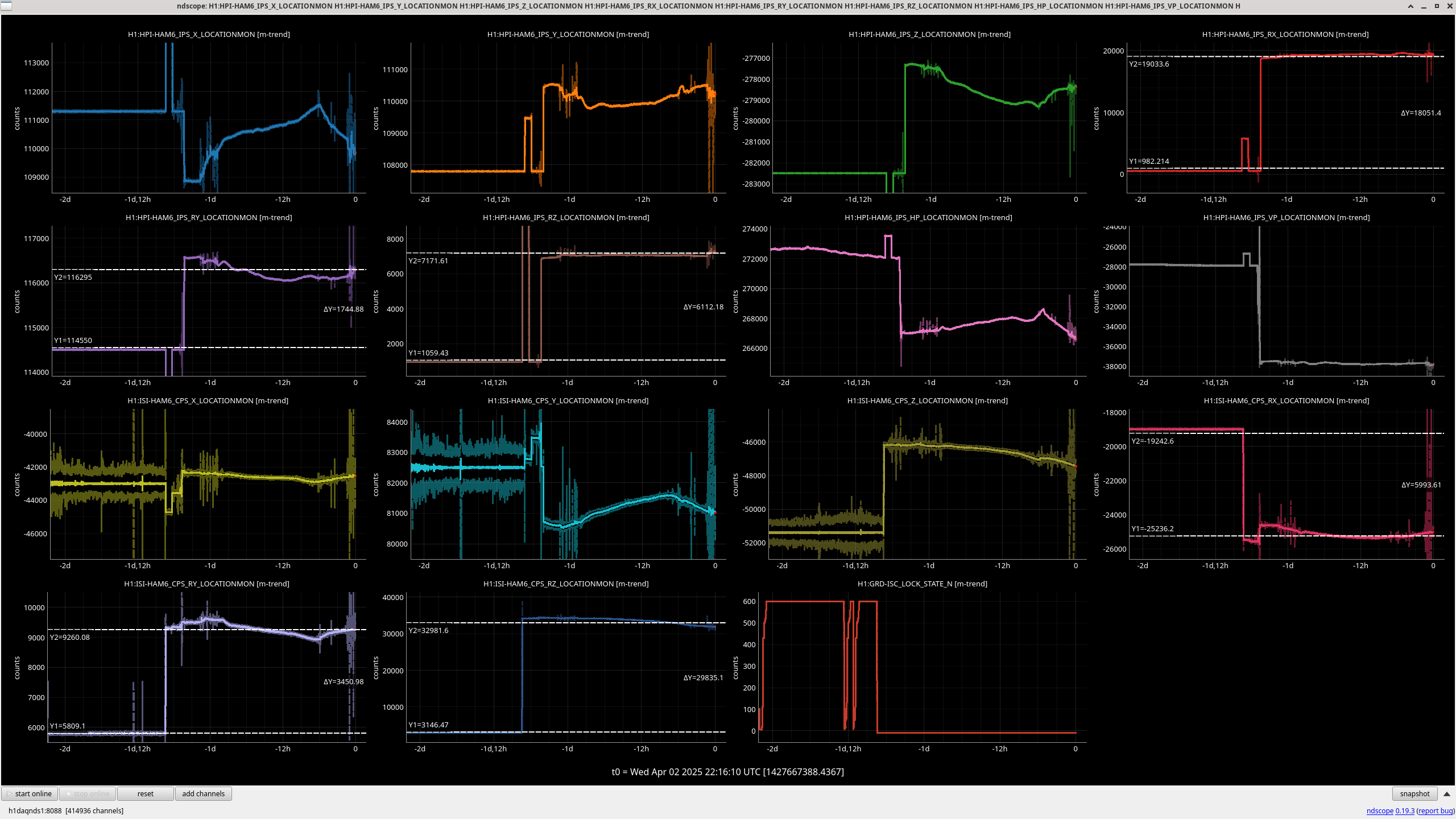Viewport: 1456px width, 819px height.
Task: Select the Y2=7171.61 cursor label
Action: (x=428, y=260)
